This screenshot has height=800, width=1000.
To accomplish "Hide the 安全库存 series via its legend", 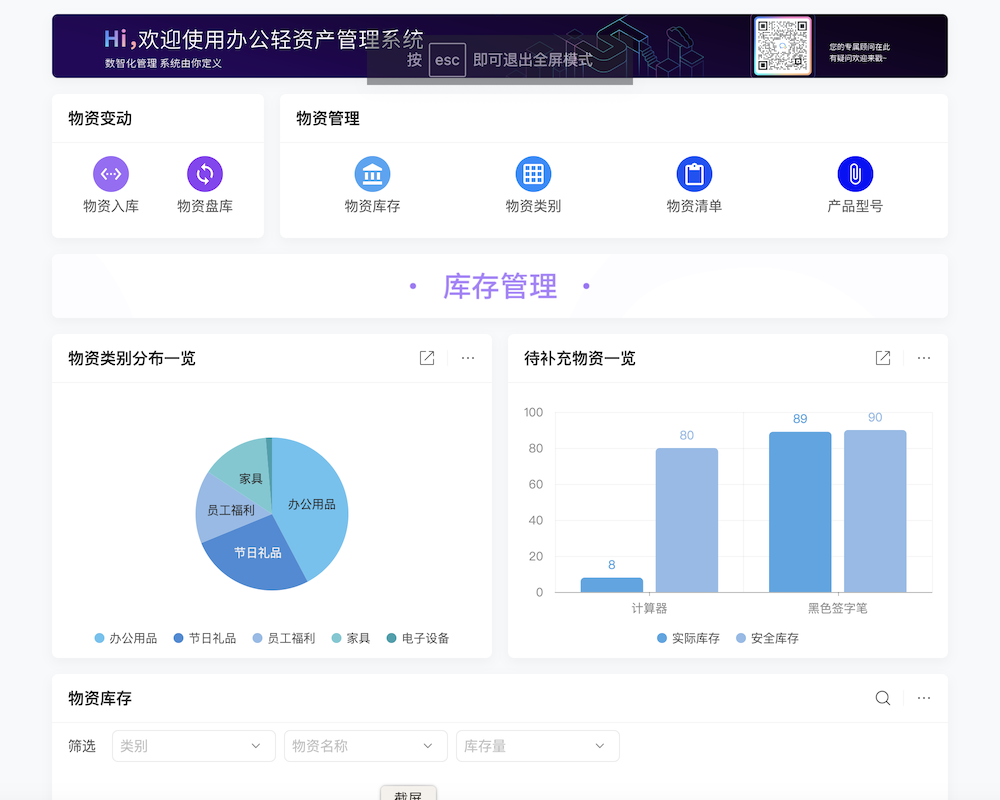I will tap(768, 637).
